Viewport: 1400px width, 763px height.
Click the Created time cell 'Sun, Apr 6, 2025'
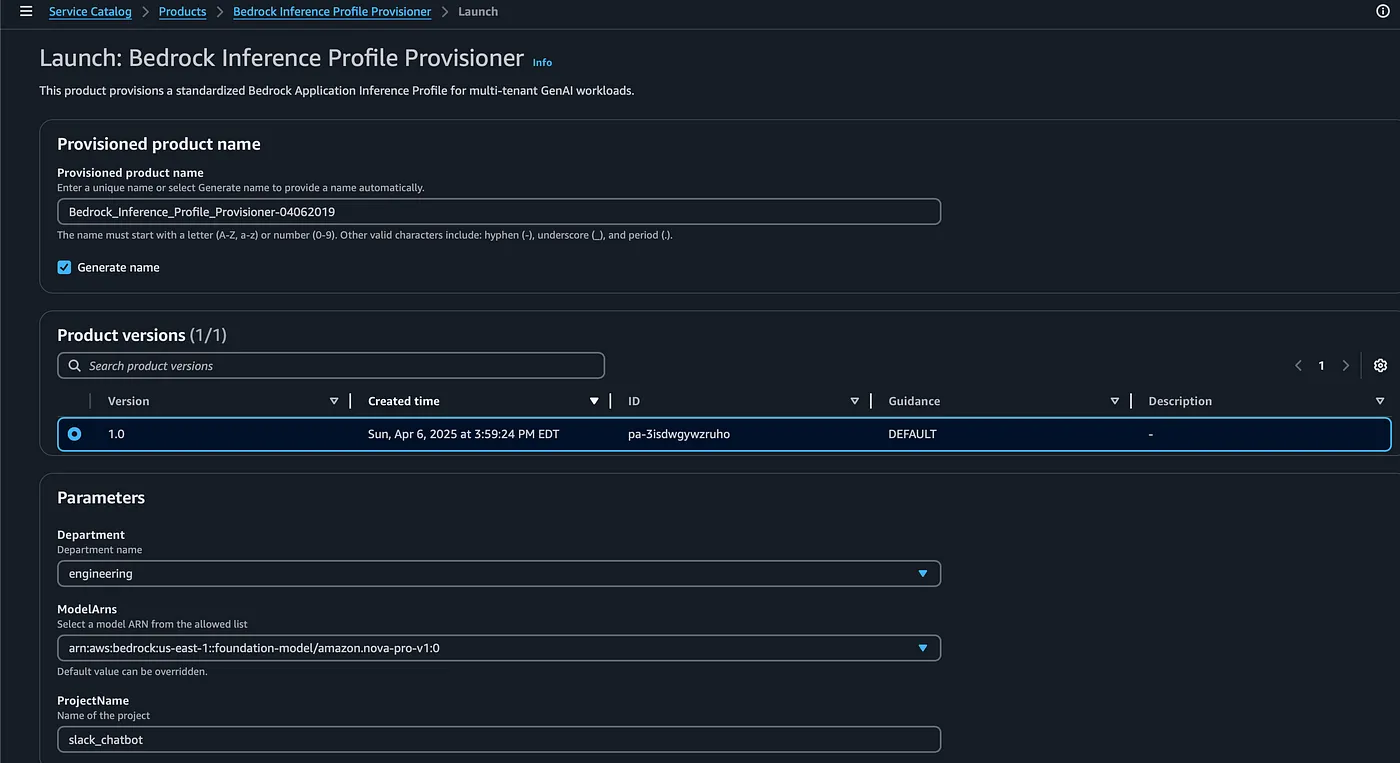[463, 435]
